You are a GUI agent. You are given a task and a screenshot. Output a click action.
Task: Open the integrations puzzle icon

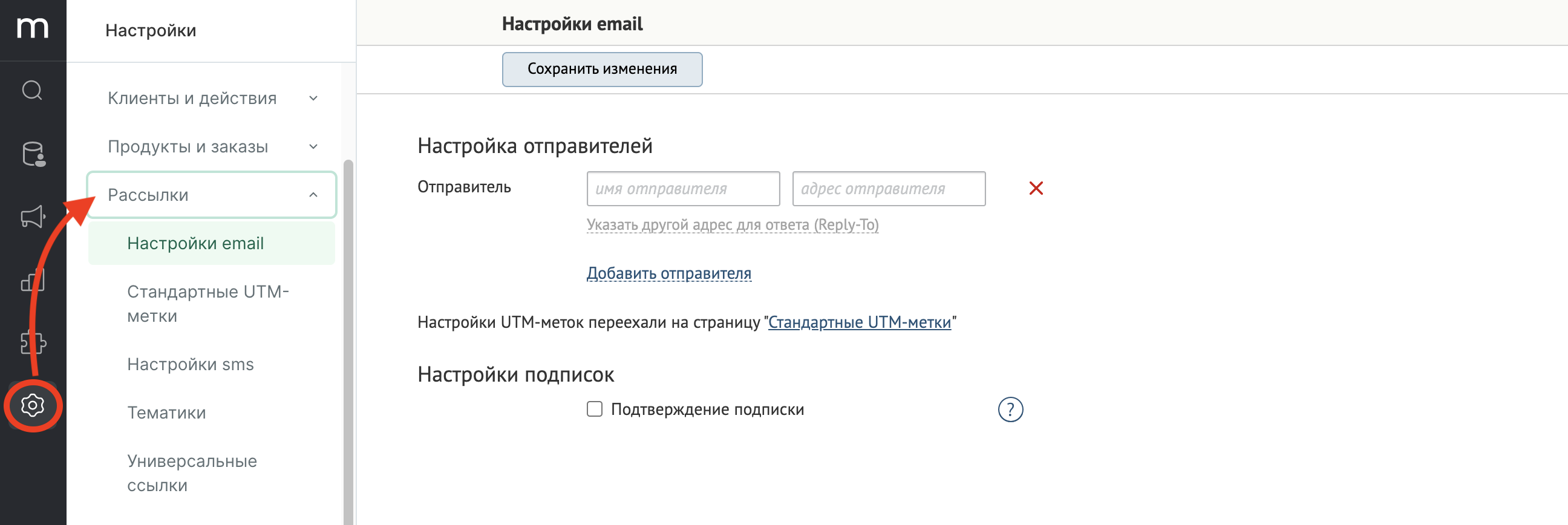pos(33,342)
